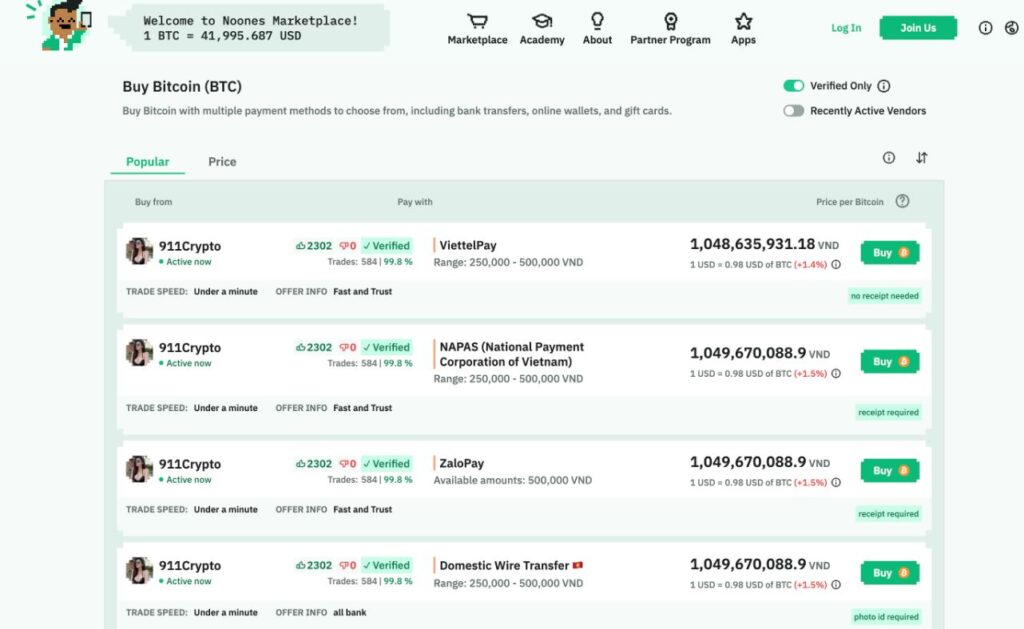The width and height of the screenshot is (1024, 629).
Task: Click 'Available amounts: 500,000 VND' text
Action: (513, 480)
